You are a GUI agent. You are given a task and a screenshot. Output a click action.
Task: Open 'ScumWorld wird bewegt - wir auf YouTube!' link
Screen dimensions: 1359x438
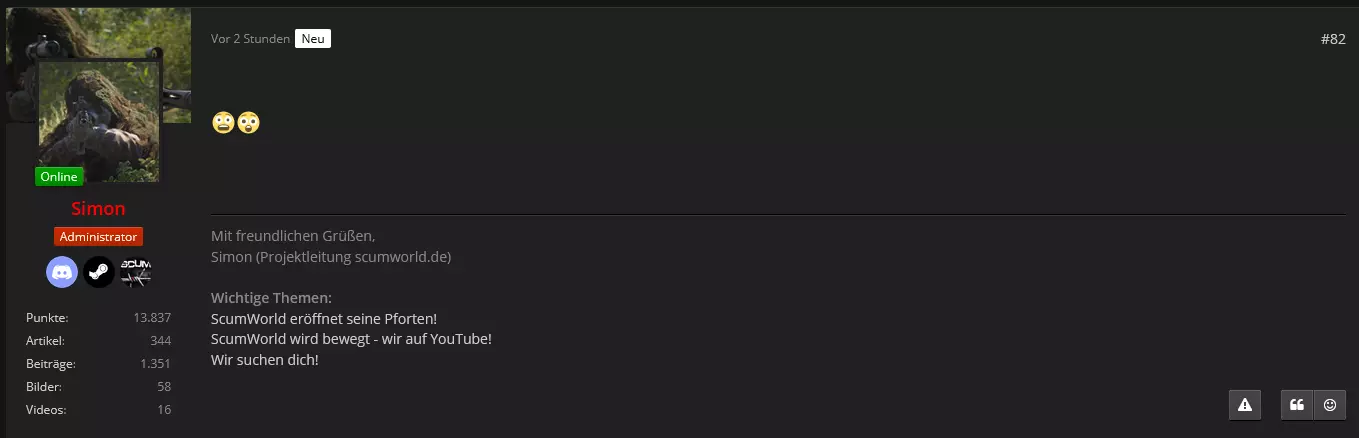point(351,339)
